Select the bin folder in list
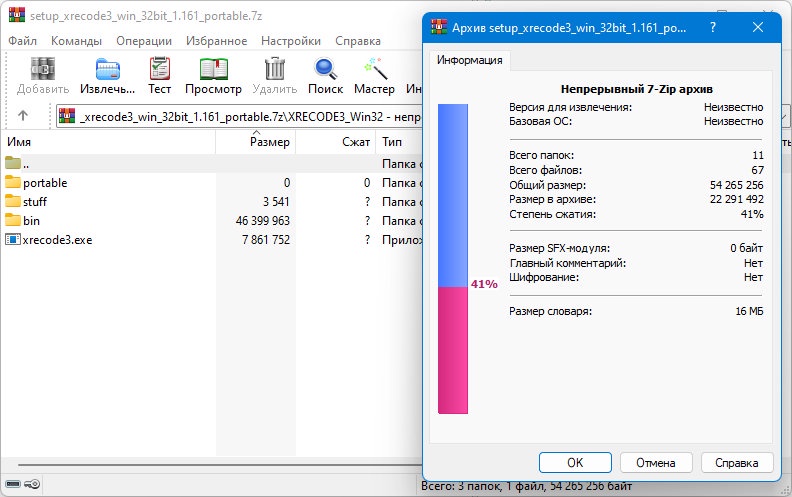Image resolution: width=792 pixels, height=497 pixels. pos(31,221)
